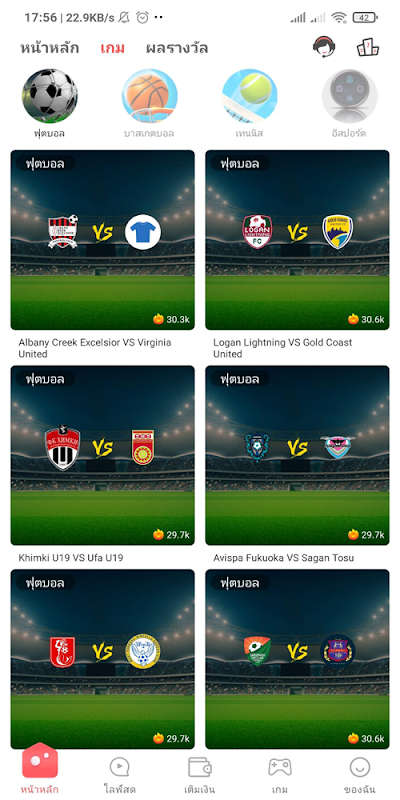Image resolution: width=400 pixels, height=800 pixels.
Task: Select the esports gamepad category icon
Action: click(349, 96)
